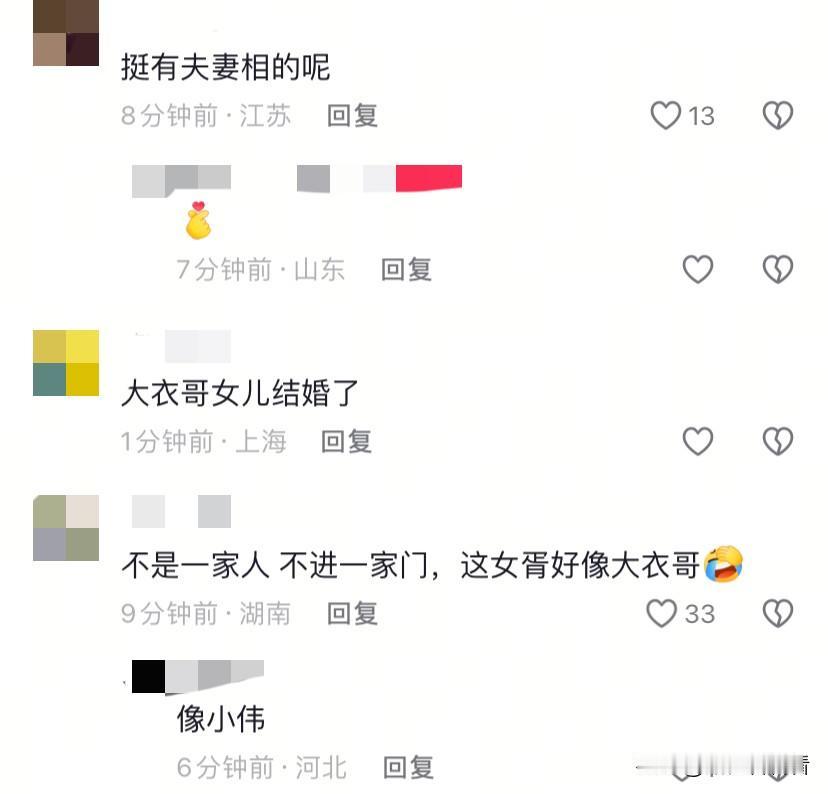Dislike the 山东 heart-gesture emoji reply
This screenshot has width=828, height=794.
coord(778,269)
